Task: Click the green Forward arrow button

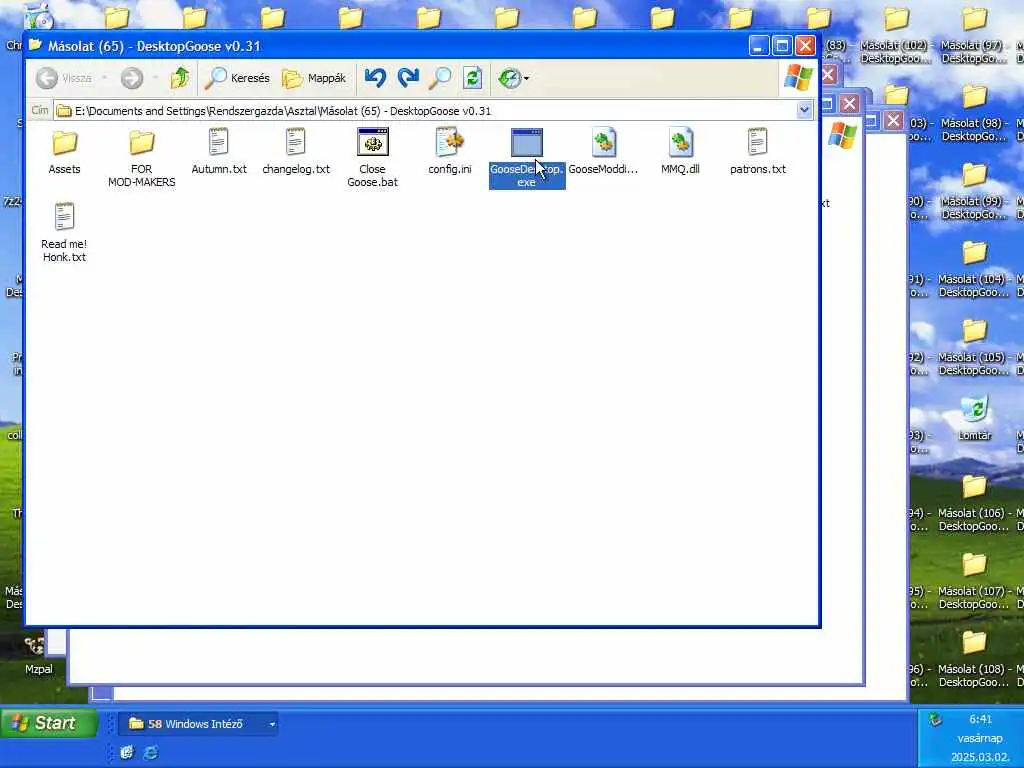Action: [132, 78]
